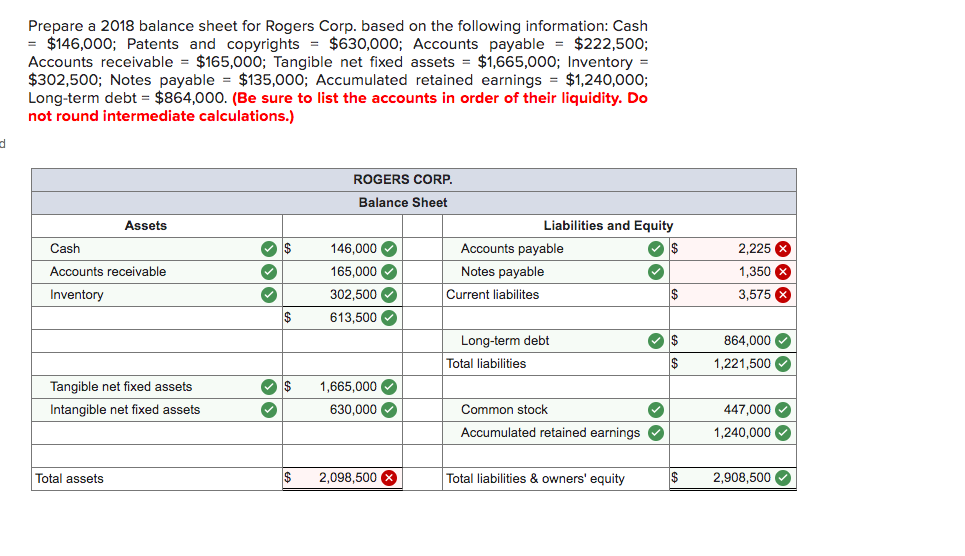Click the green check beside Accounts payable label
The image size is (965, 556).
(x=656, y=249)
